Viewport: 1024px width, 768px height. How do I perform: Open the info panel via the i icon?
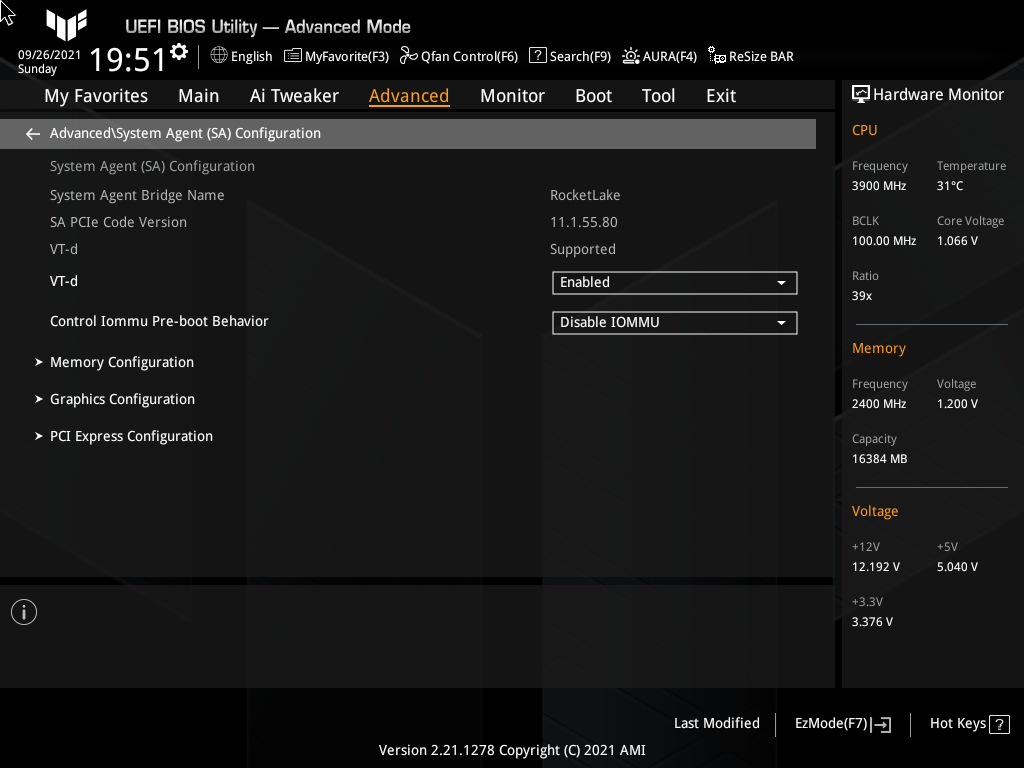23,611
